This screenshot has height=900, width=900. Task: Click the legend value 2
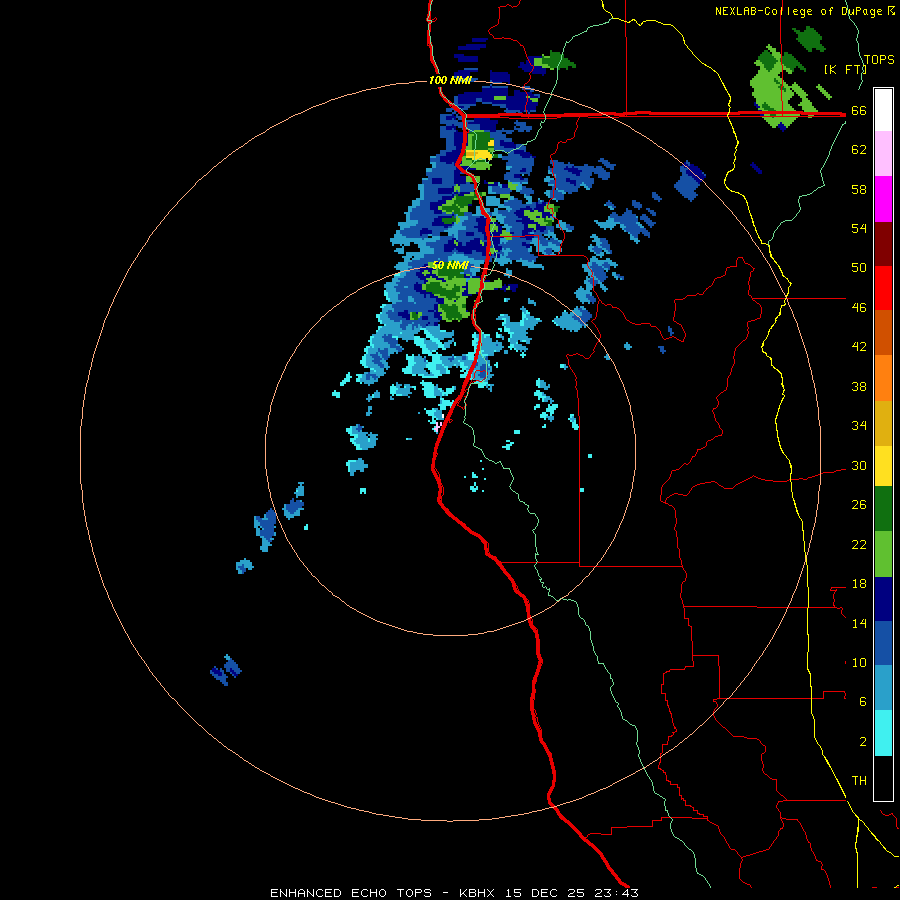(863, 742)
